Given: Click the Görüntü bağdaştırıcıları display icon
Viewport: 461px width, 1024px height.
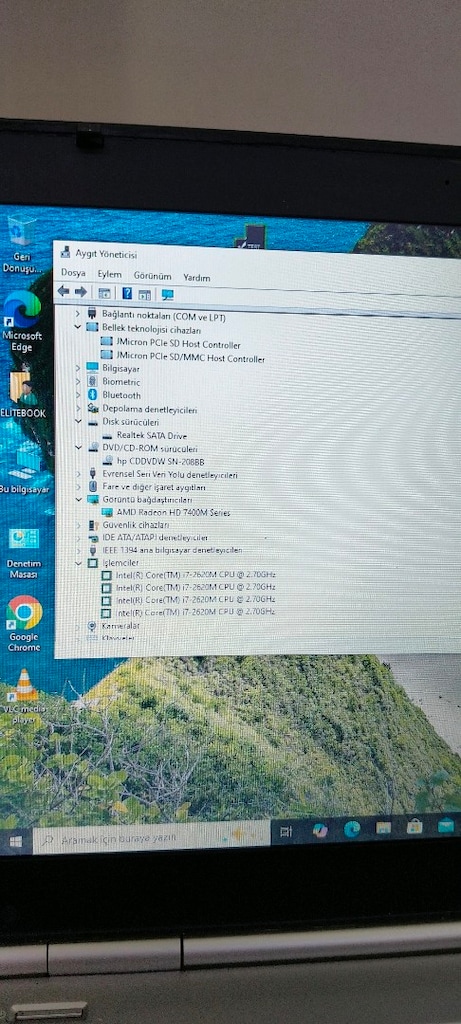Looking at the screenshot, I should tap(92, 499).
